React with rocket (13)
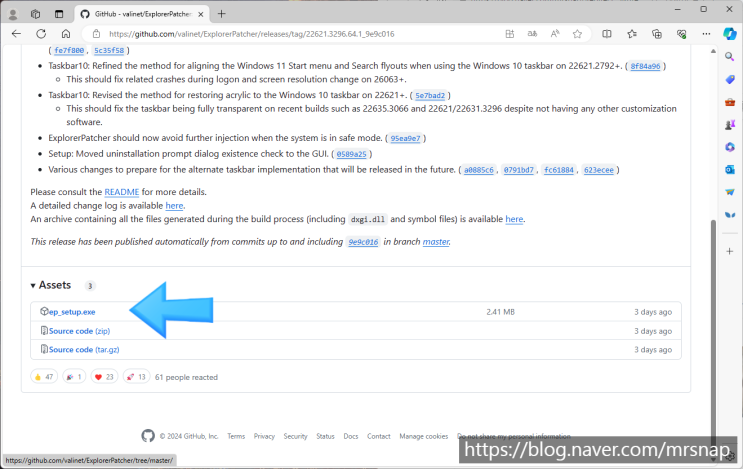Viewport: 743px width, 469px height. [x=136, y=377]
